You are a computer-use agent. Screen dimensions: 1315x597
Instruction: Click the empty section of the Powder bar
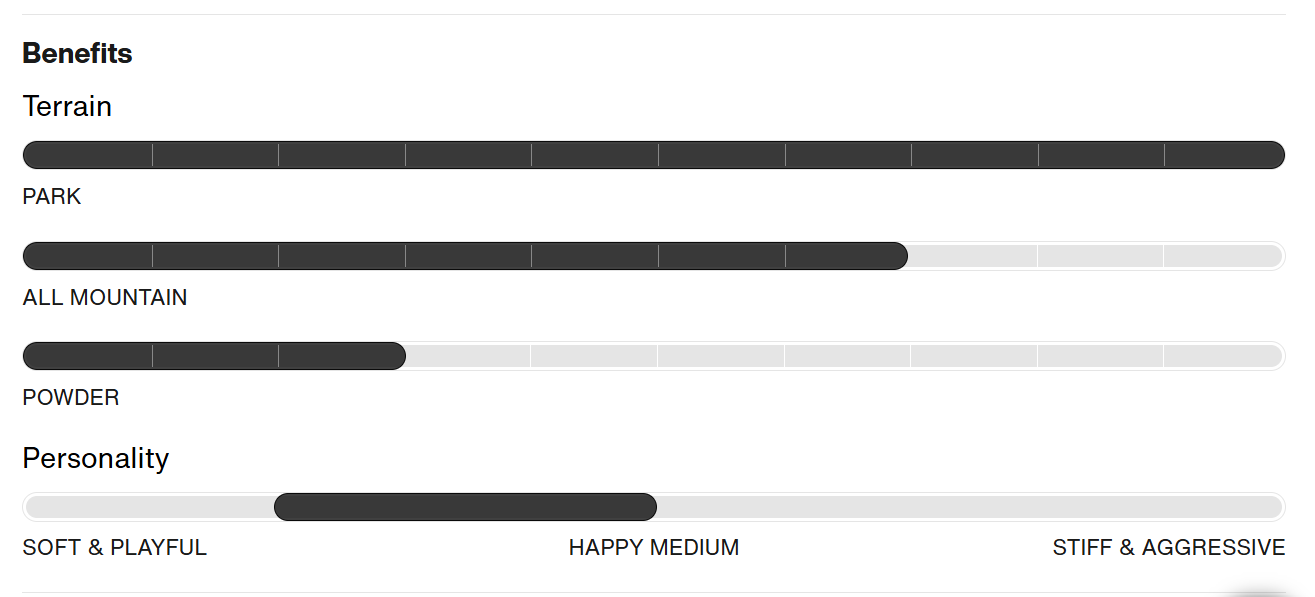tap(845, 356)
